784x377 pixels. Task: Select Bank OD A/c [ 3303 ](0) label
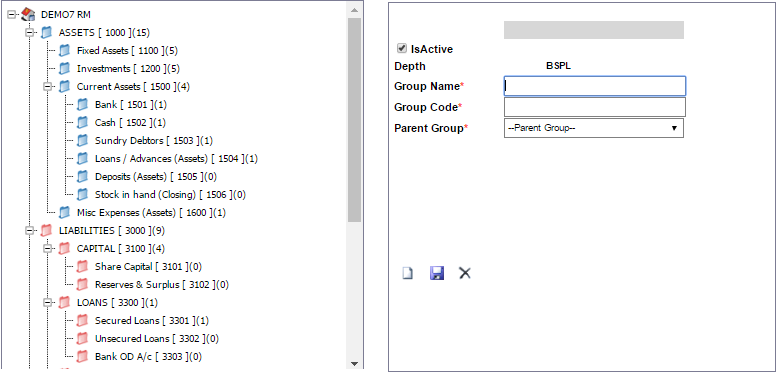pyautogui.click(x=148, y=356)
